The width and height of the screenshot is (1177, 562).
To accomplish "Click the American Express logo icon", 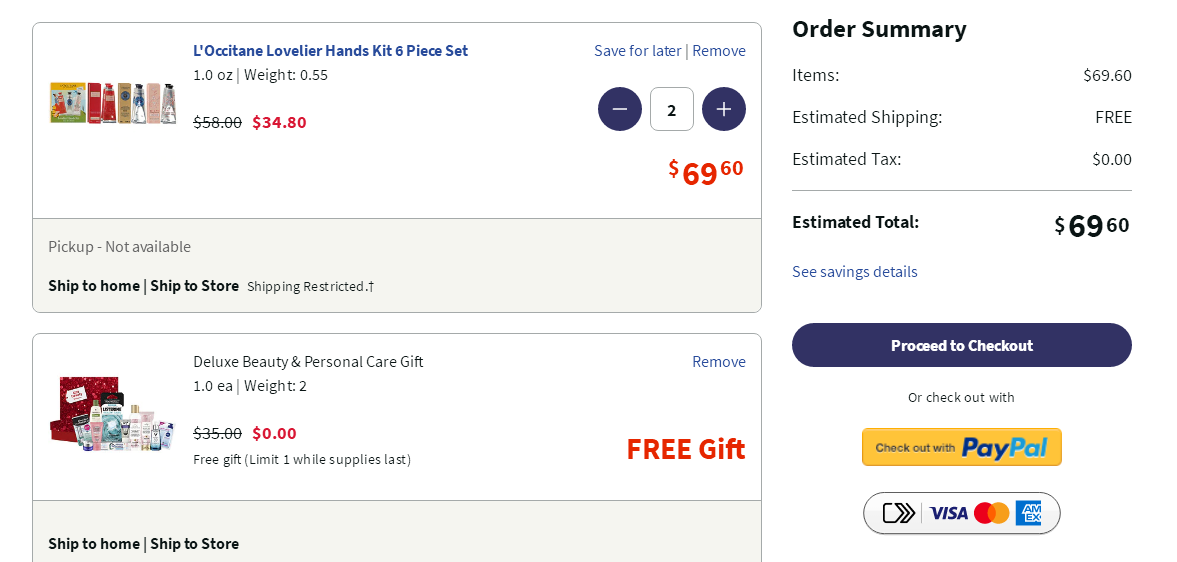I will [x=1028, y=513].
